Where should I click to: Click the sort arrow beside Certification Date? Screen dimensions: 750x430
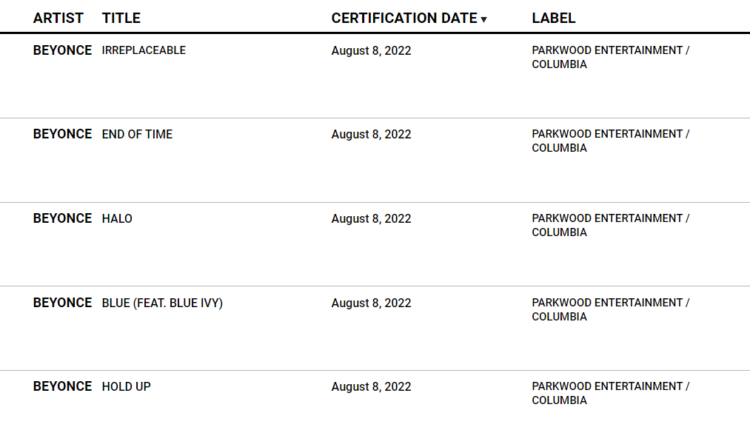coord(484,20)
